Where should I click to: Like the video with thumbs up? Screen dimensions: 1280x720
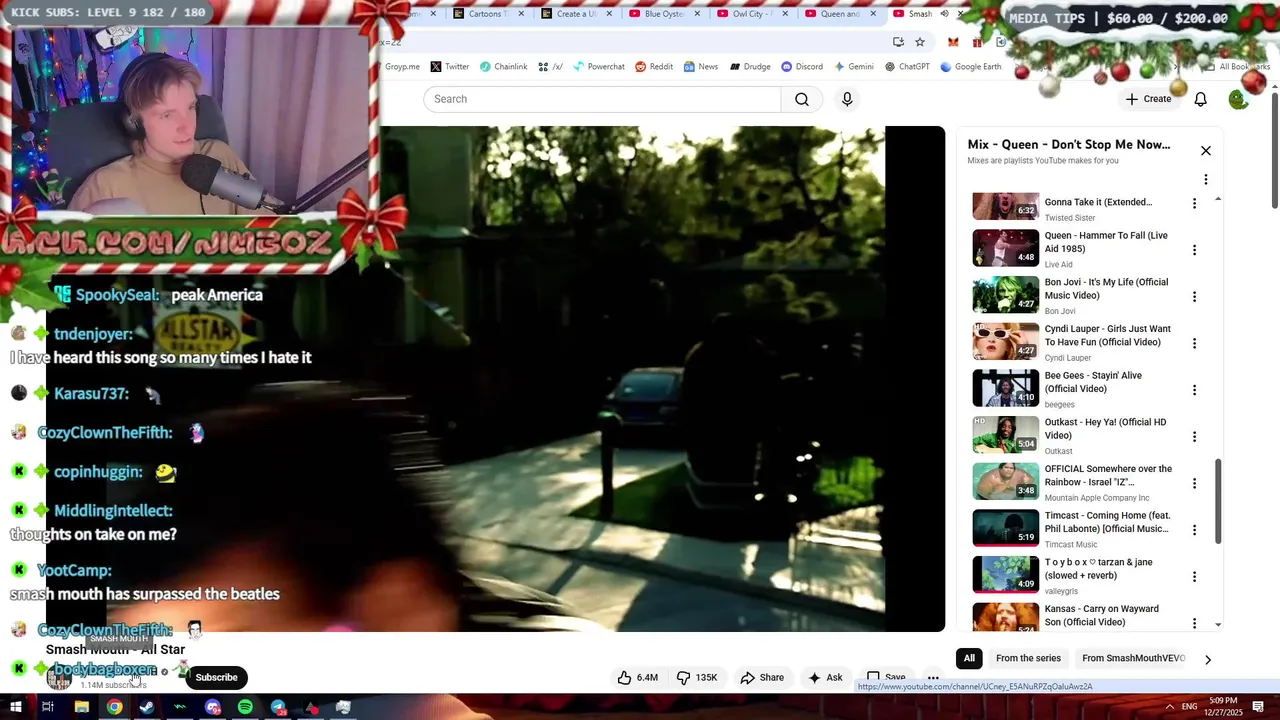(637, 677)
